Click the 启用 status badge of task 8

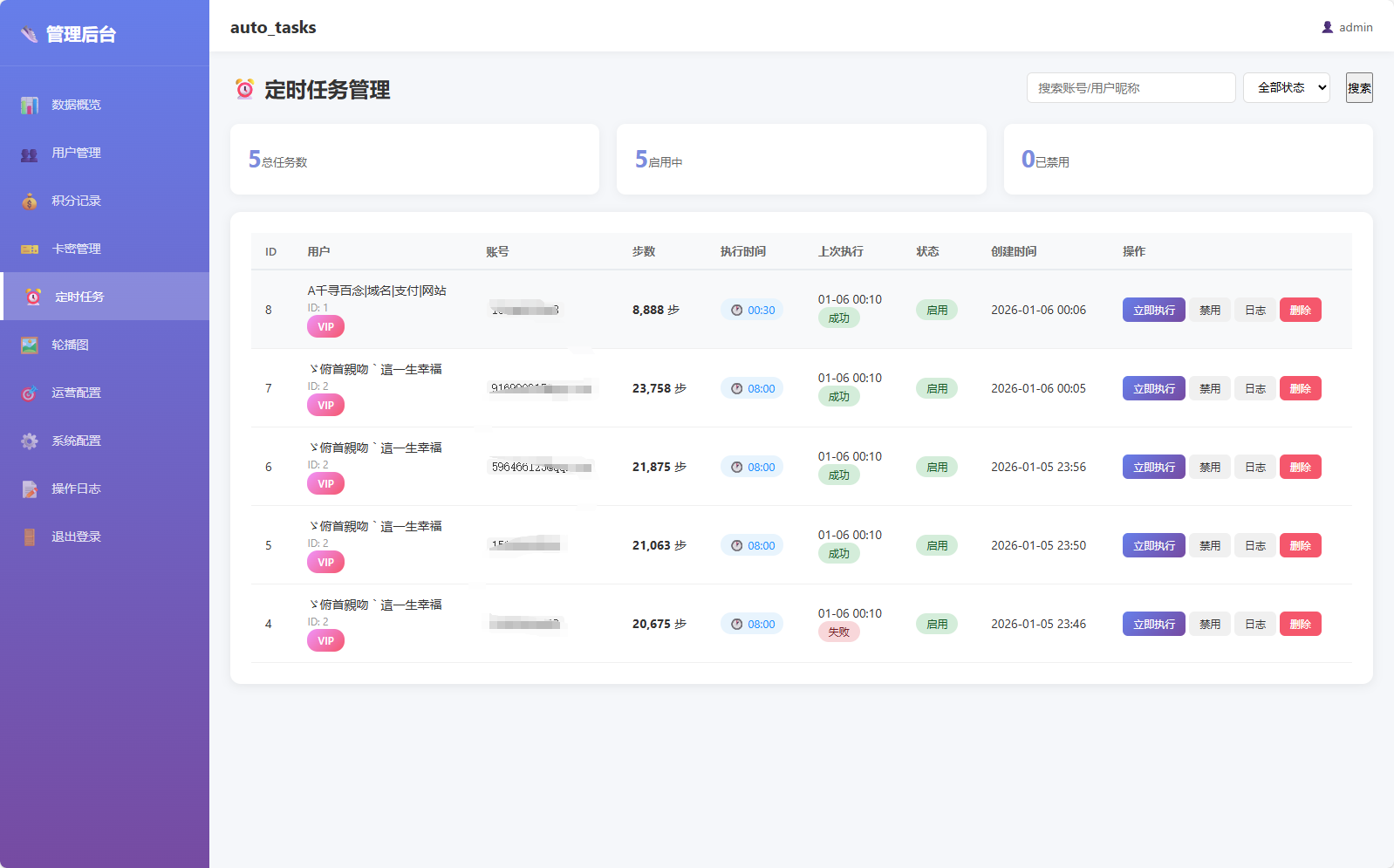click(x=937, y=310)
